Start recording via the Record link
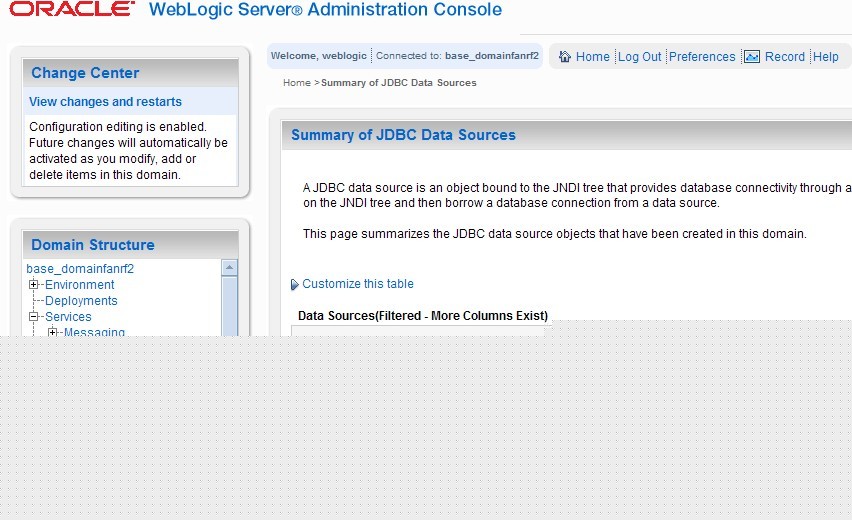852x520 pixels. [785, 57]
